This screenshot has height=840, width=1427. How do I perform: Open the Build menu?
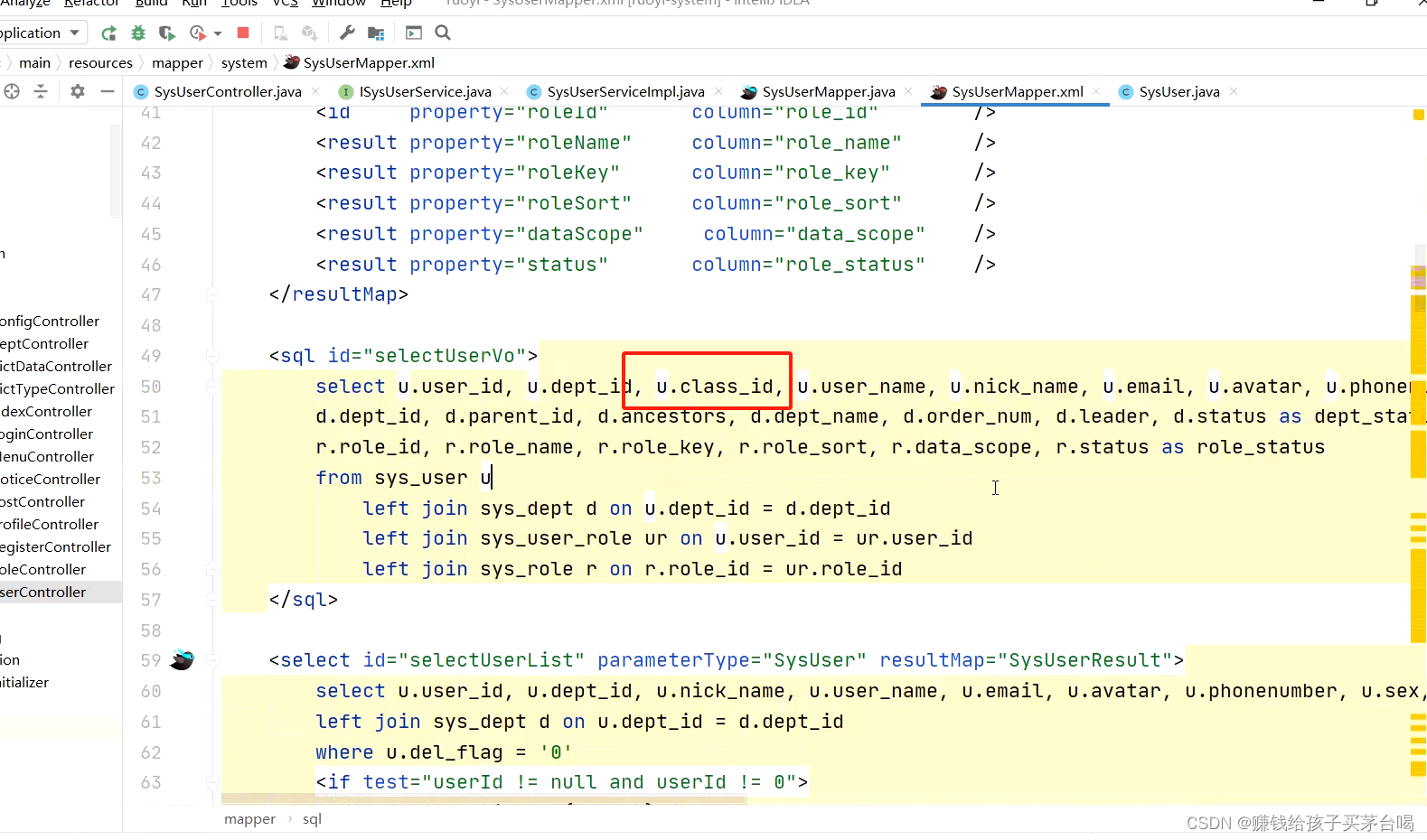pos(152,4)
